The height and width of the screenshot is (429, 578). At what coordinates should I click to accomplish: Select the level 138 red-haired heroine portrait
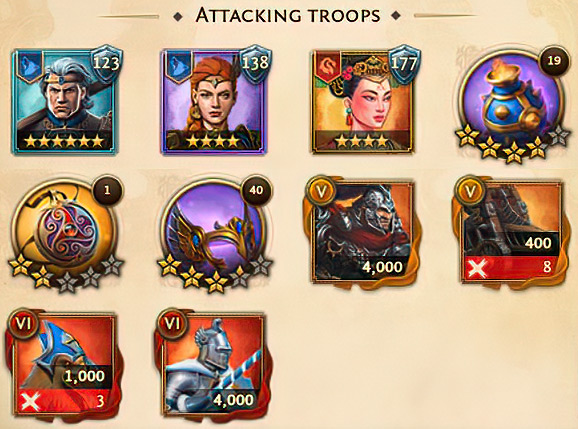pos(214,101)
